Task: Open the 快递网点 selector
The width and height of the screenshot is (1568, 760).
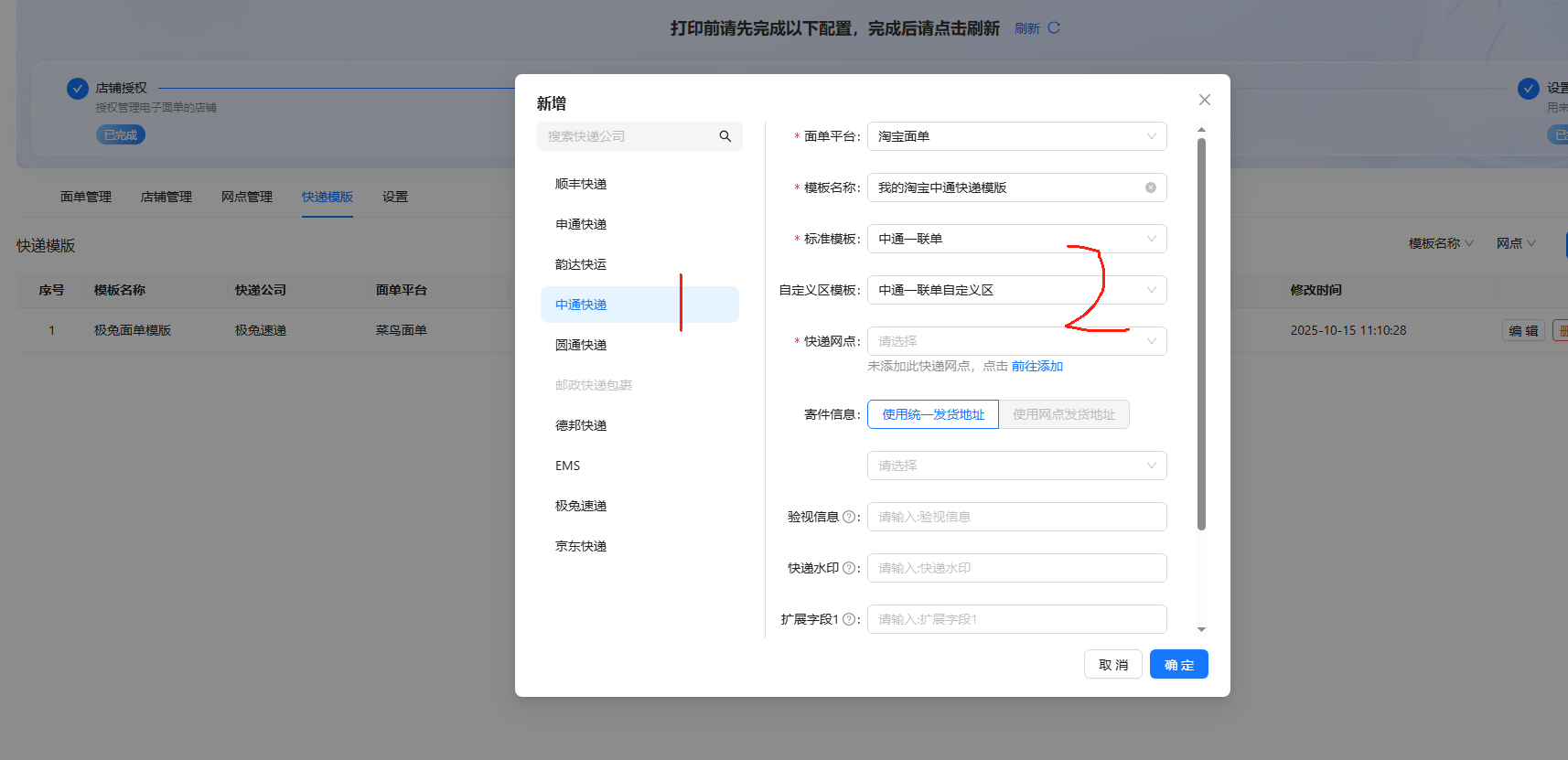Action: (x=1016, y=341)
